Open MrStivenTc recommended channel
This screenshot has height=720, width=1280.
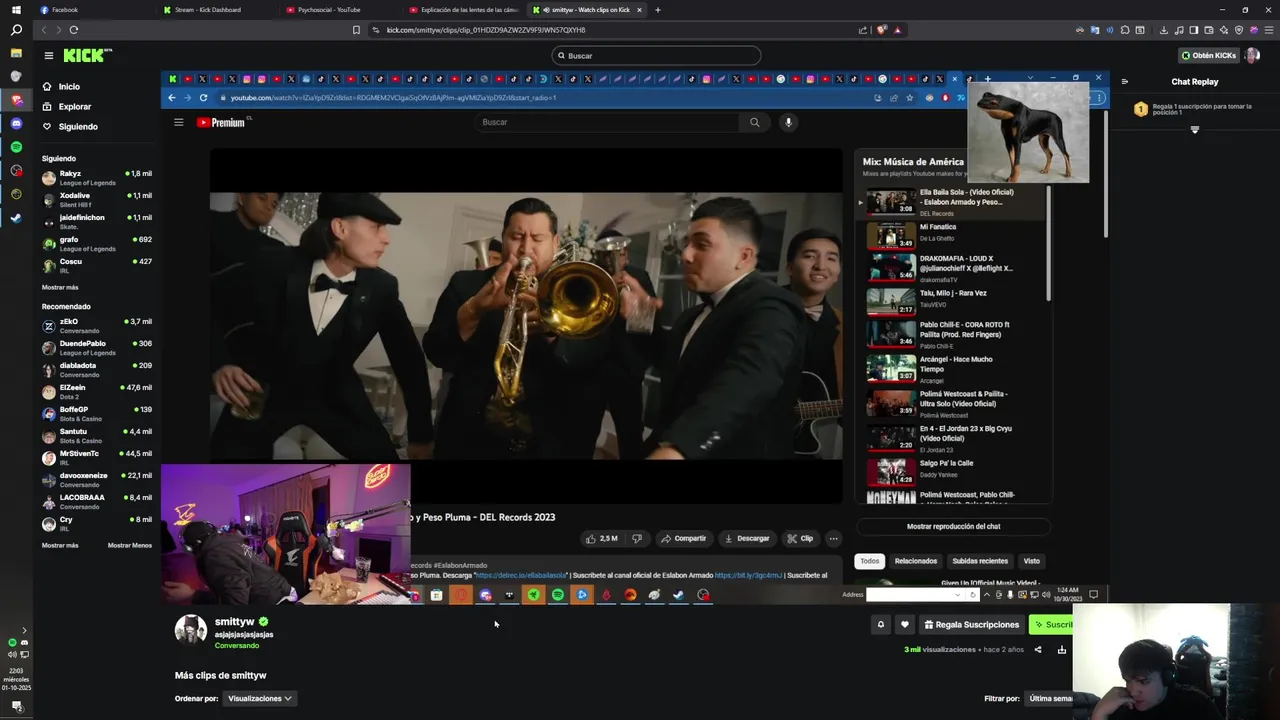(x=97, y=458)
